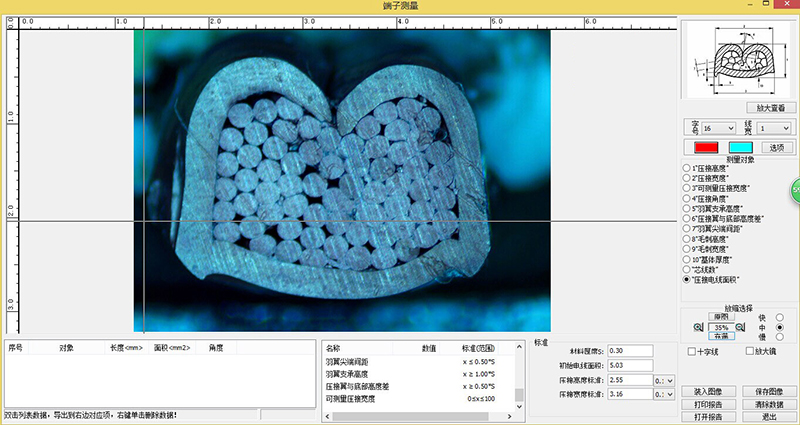Pick the red color swatch
Viewport: 800px width, 425px height.
pyautogui.click(x=707, y=147)
